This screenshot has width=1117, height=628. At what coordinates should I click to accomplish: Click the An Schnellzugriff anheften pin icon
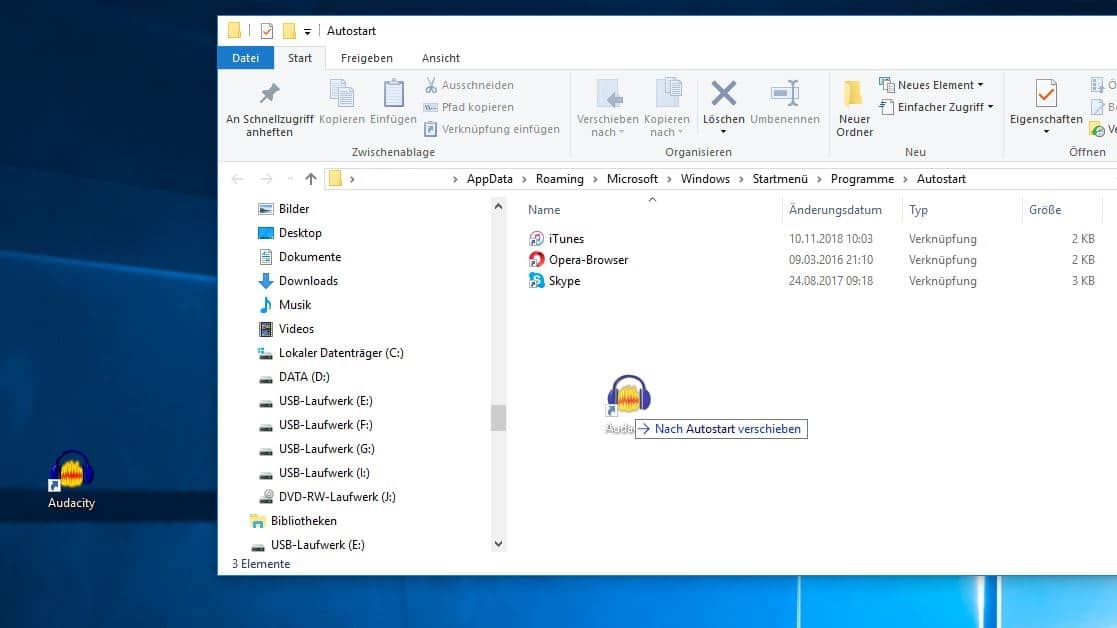click(x=268, y=95)
